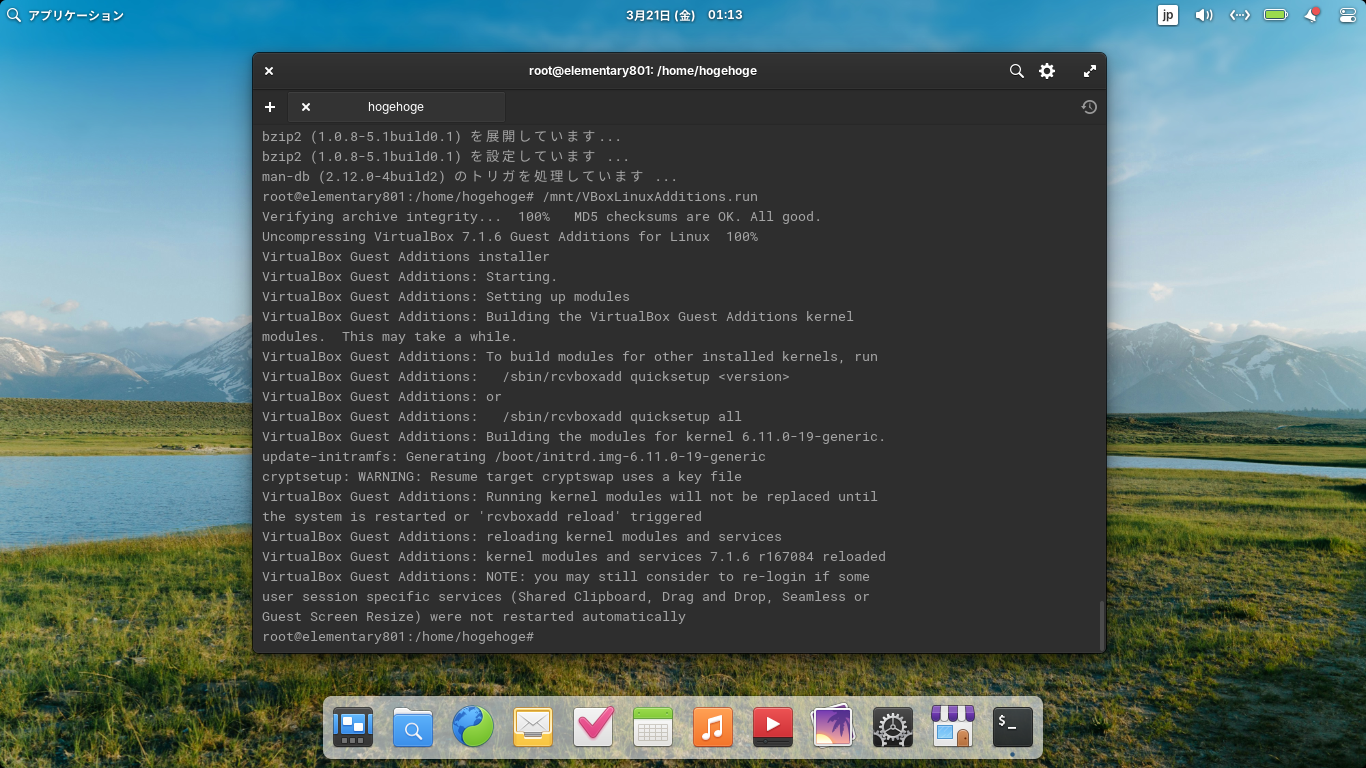Click the '/sbin/rcvboxadd quicksetup <version>' text
Image resolution: width=1366 pixels, height=768 pixels.
coord(646,377)
